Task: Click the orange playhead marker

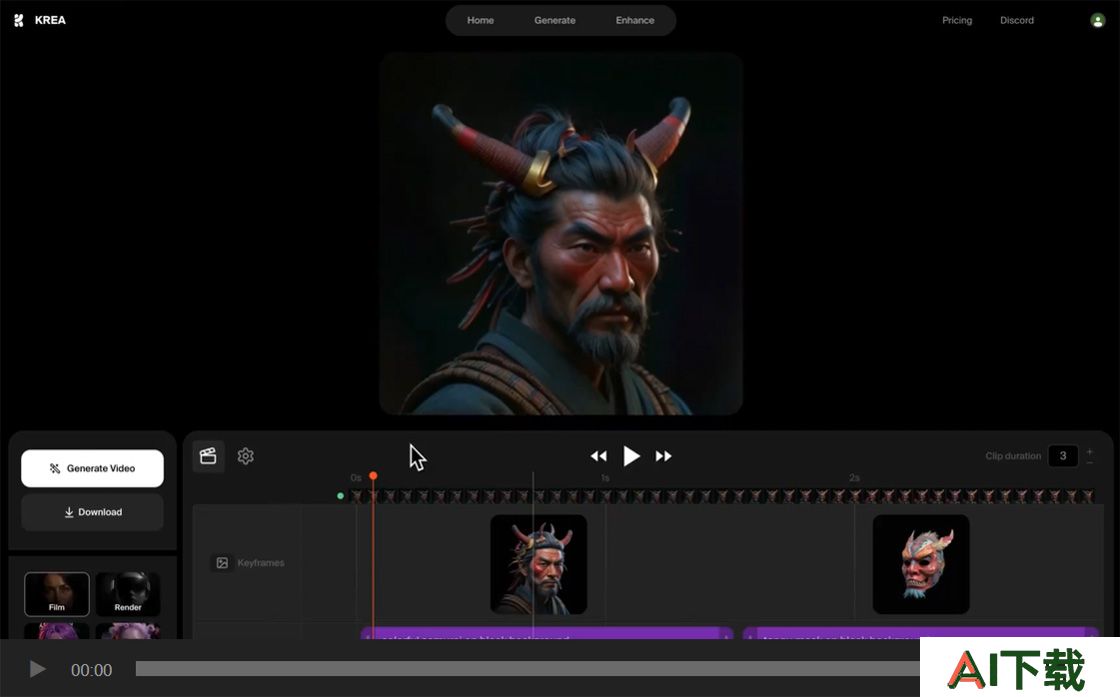Action: click(x=373, y=476)
